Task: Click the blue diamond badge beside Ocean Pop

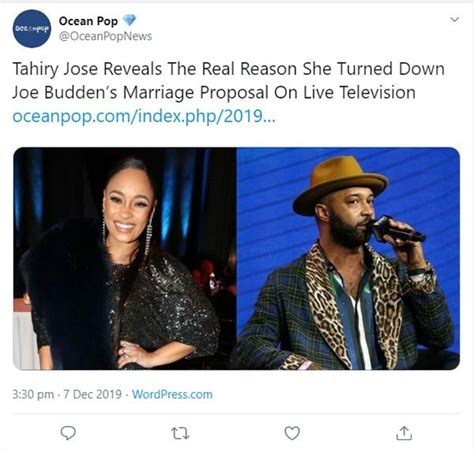Action: 129,20
